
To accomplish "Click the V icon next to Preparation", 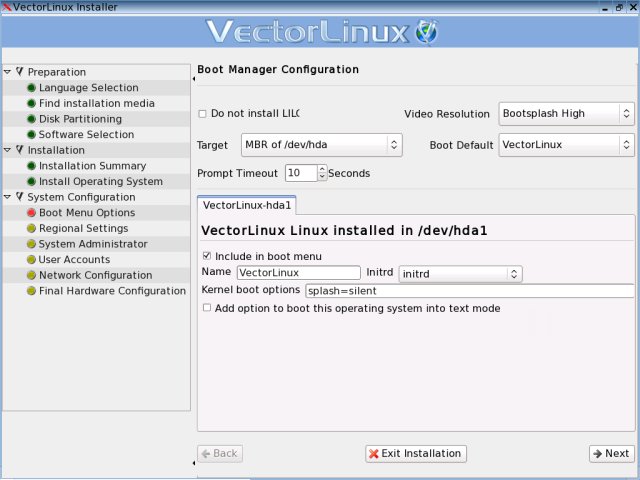I will click(x=20, y=72).
